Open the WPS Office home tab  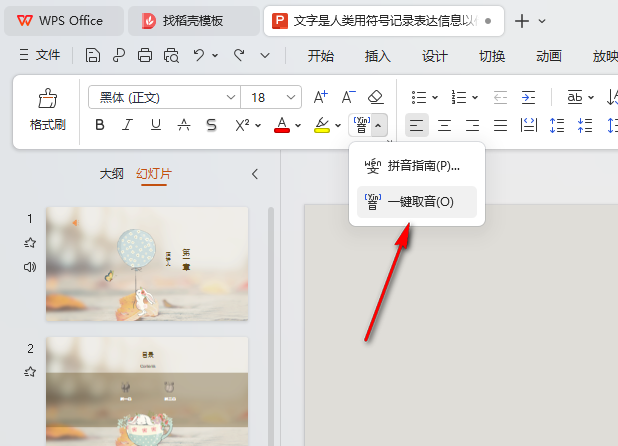pyautogui.click(x=64, y=21)
